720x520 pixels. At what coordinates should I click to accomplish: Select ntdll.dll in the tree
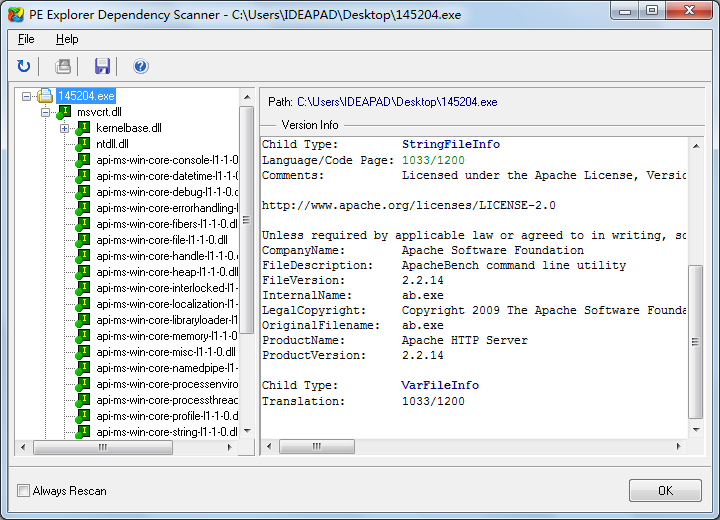(112, 144)
